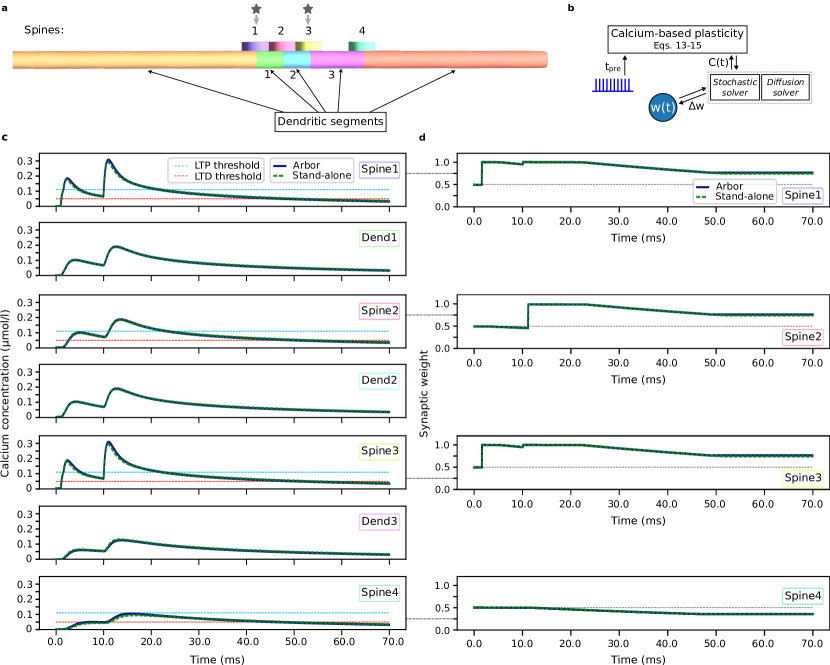
Task: Select the Dend2 panel label
Action: point(379,380)
